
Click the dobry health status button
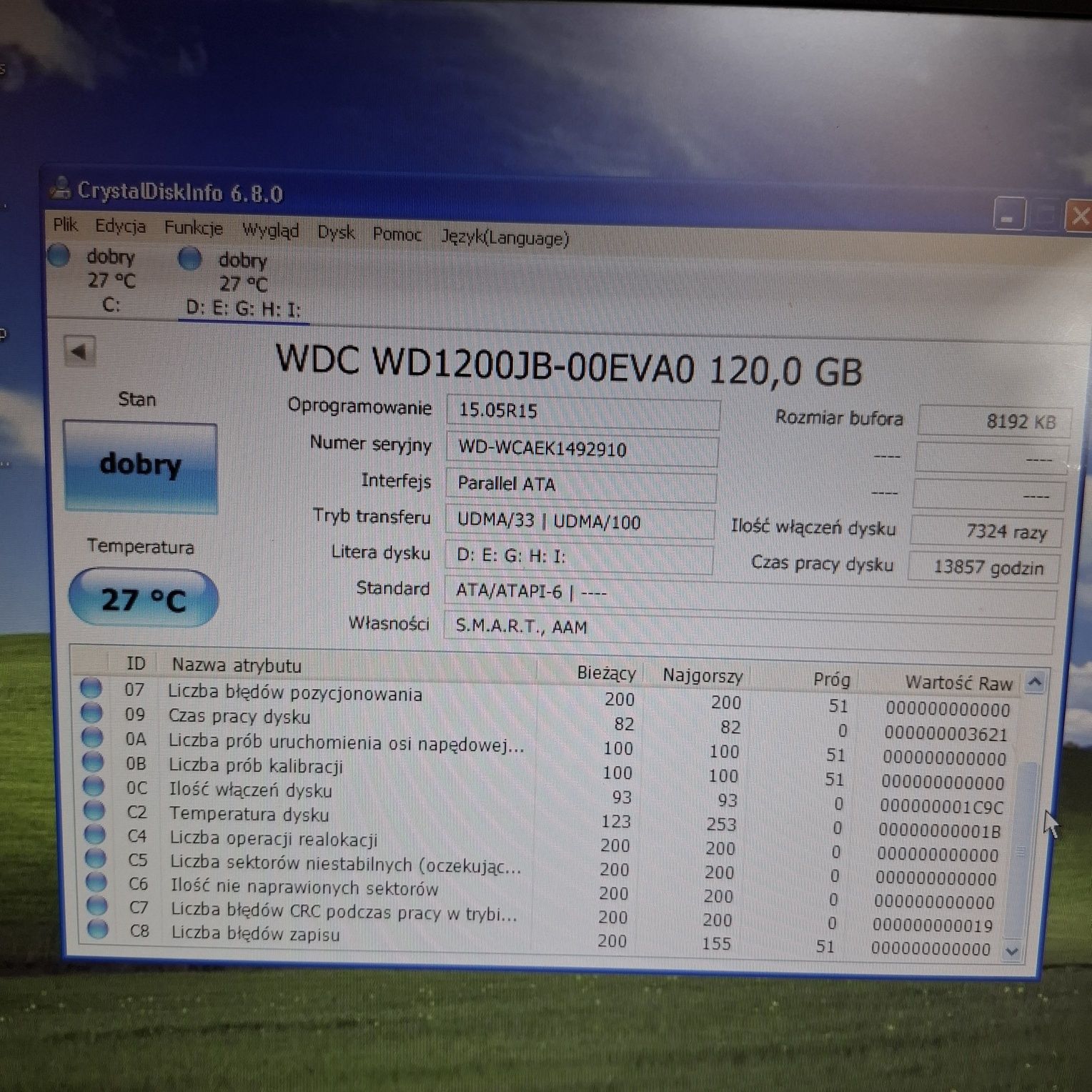[x=140, y=466]
